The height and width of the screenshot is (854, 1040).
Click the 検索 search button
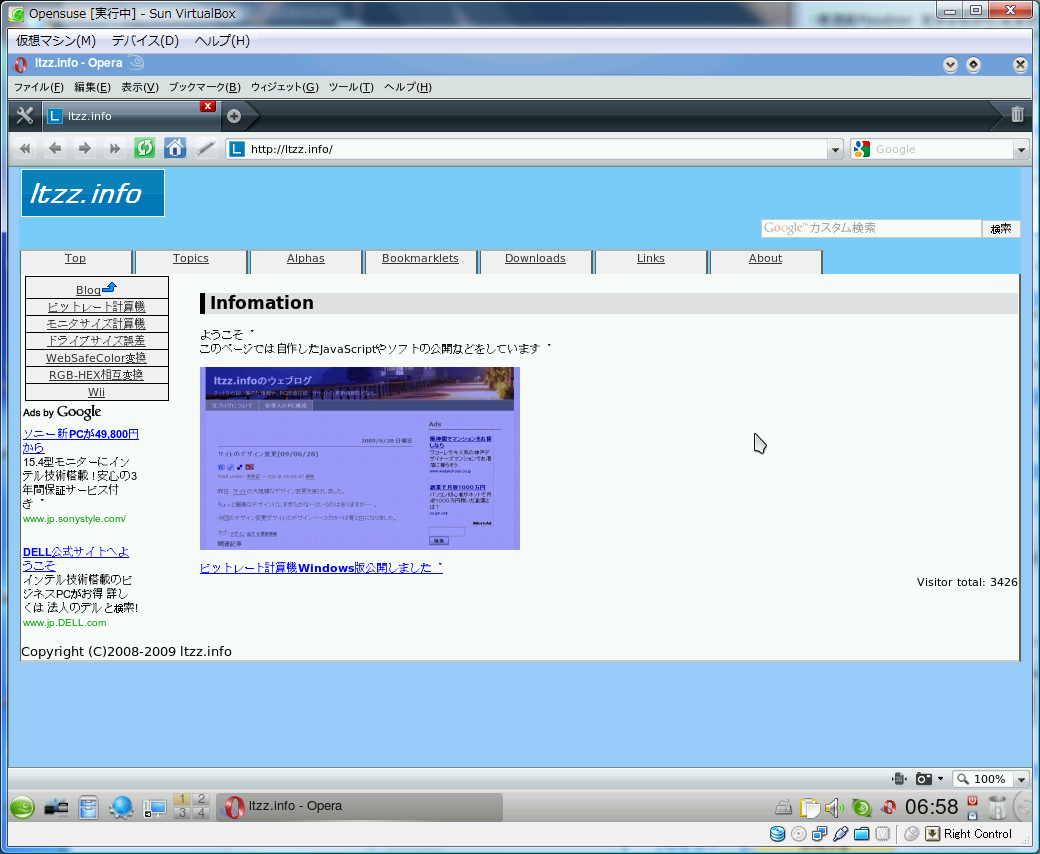[x=1001, y=229]
